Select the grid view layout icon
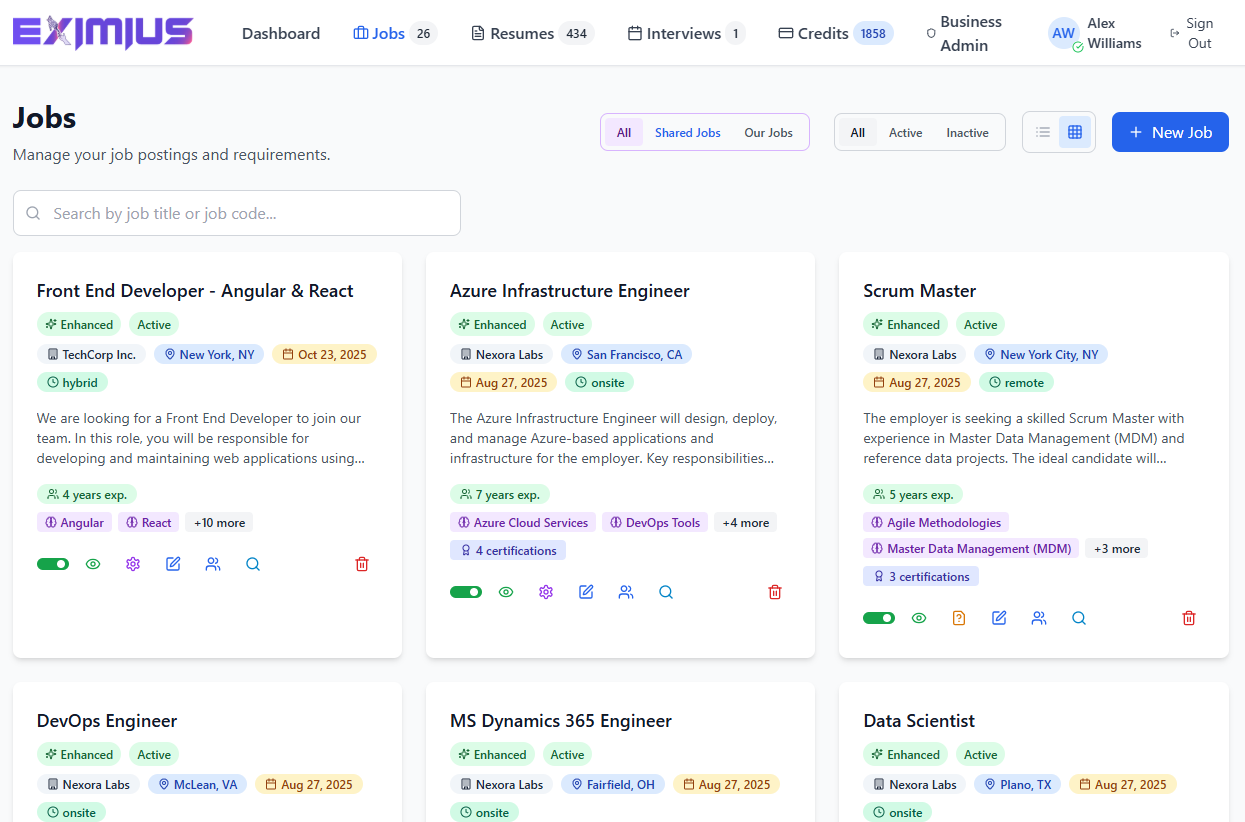Image resolution: width=1245 pixels, height=822 pixels. 1075,132
